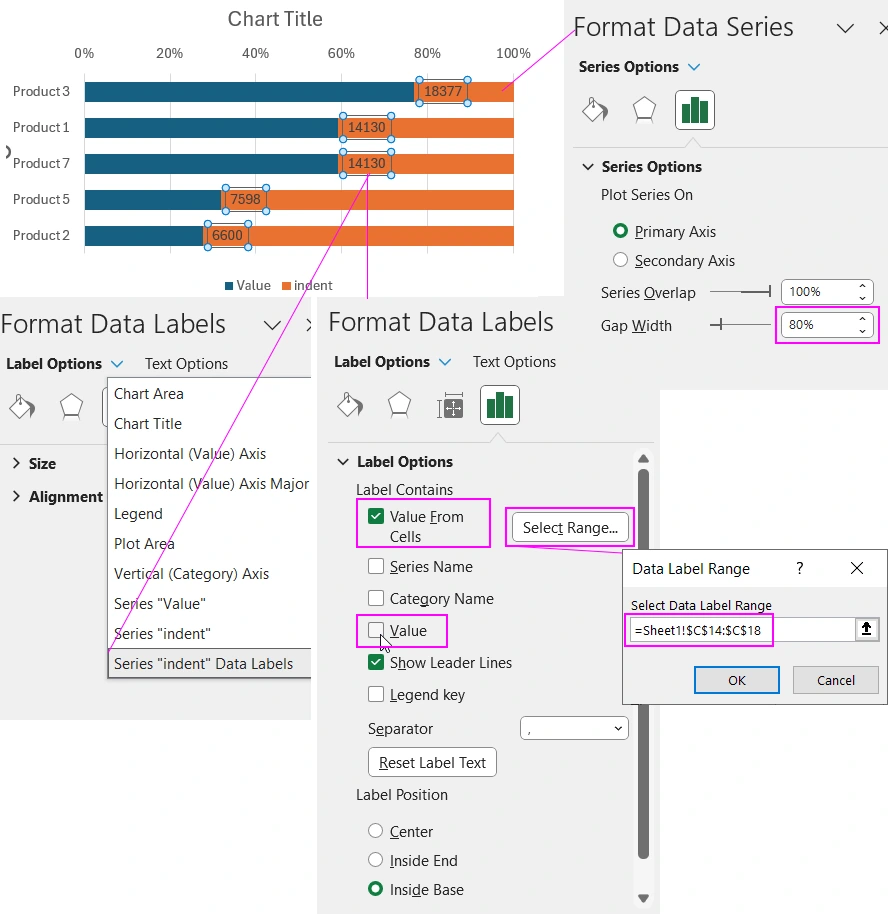
Task: Select the Size & Properties icon in Format Data Labels
Action: point(449,406)
